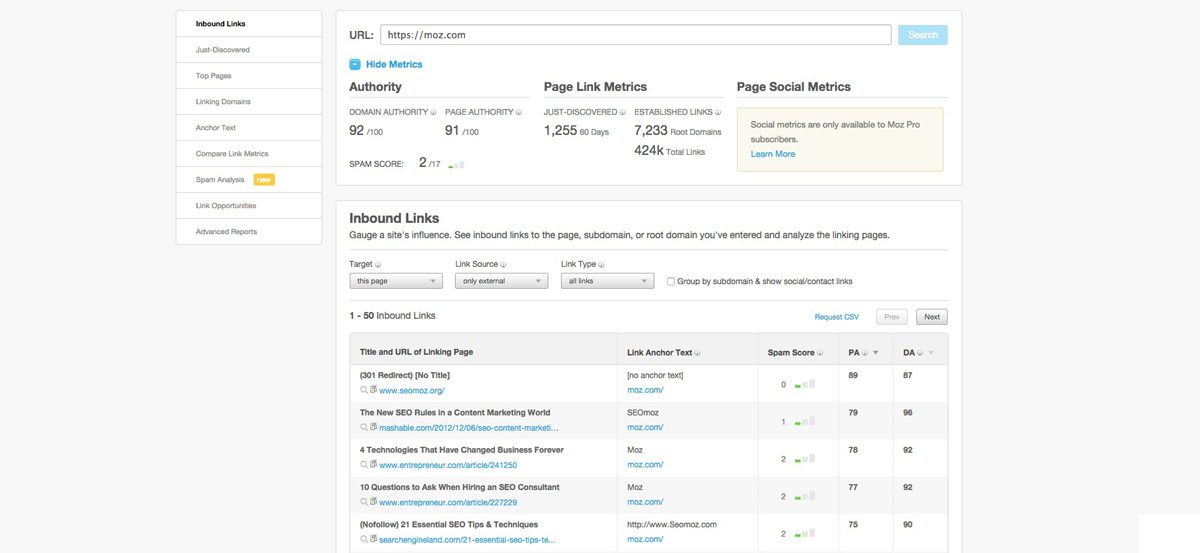Click spam score bars in the Authority panel
The width and height of the screenshot is (1200, 553).
coord(456,164)
